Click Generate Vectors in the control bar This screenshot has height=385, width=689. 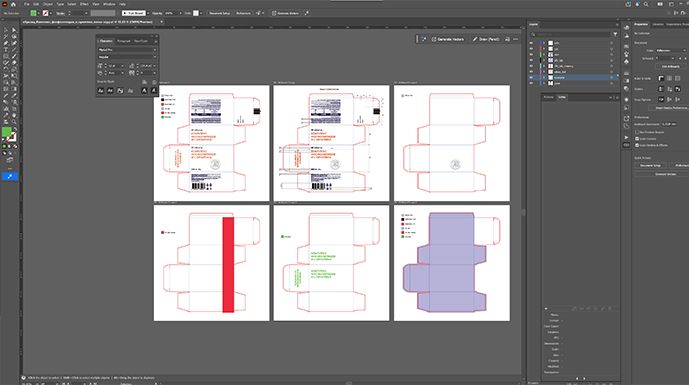pyautogui.click(x=286, y=13)
